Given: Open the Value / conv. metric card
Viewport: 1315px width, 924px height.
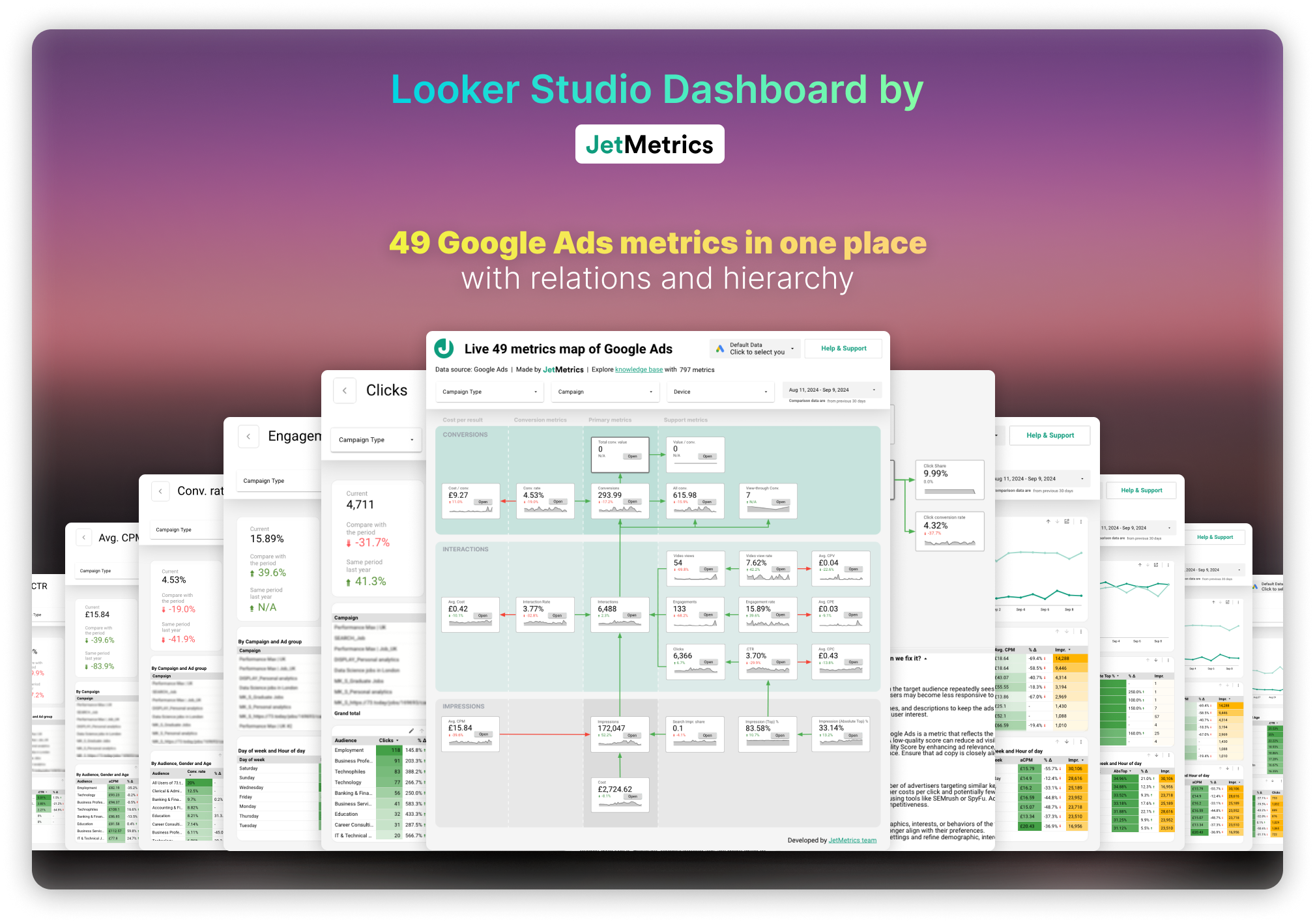Looking at the screenshot, I should pos(707,456).
